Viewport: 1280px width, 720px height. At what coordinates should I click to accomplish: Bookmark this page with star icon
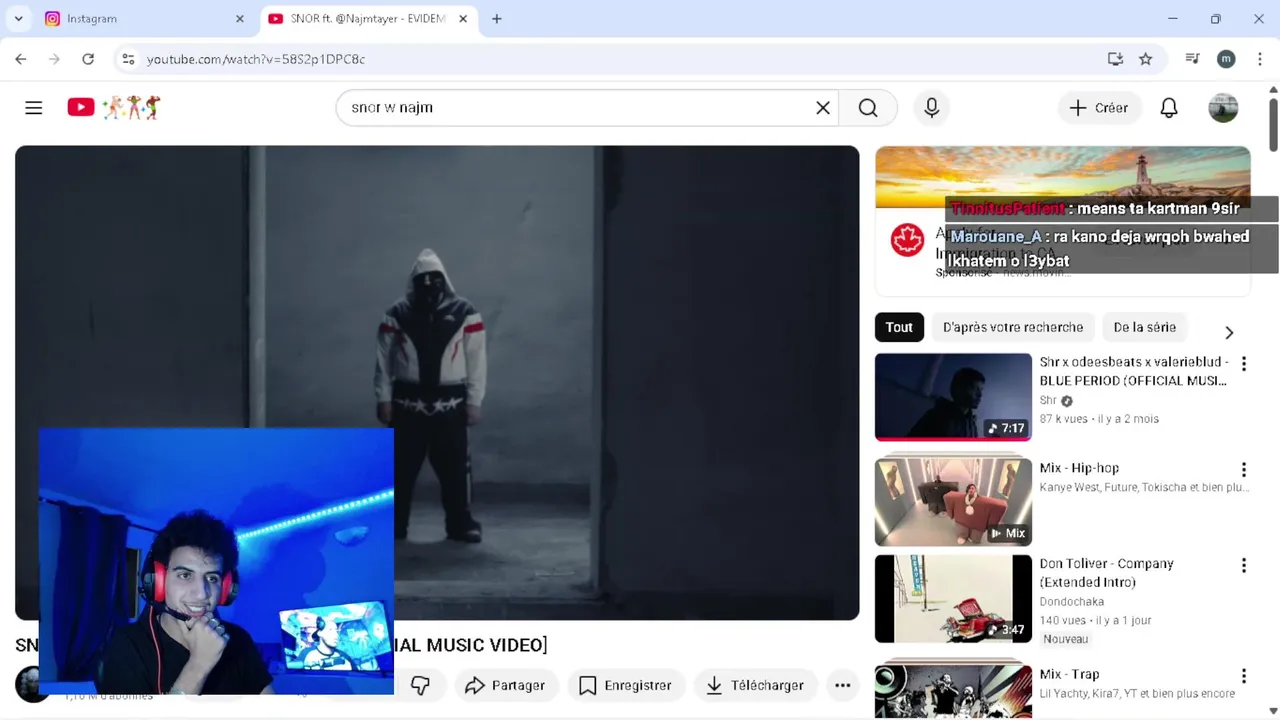click(x=1146, y=59)
